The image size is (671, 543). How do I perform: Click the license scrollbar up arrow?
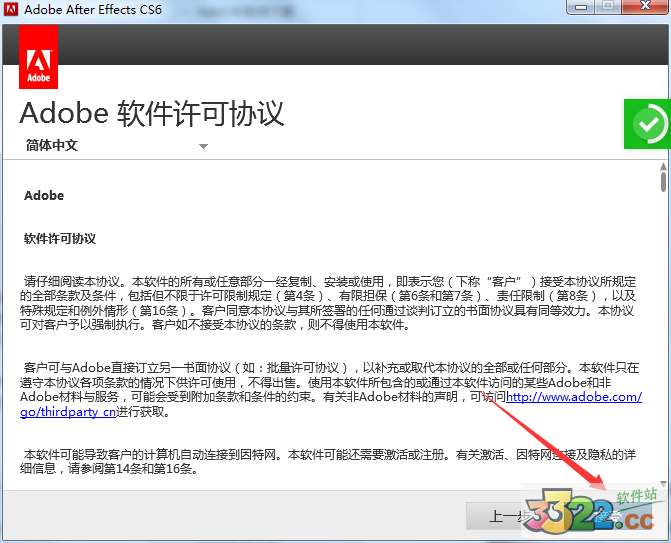point(663,166)
